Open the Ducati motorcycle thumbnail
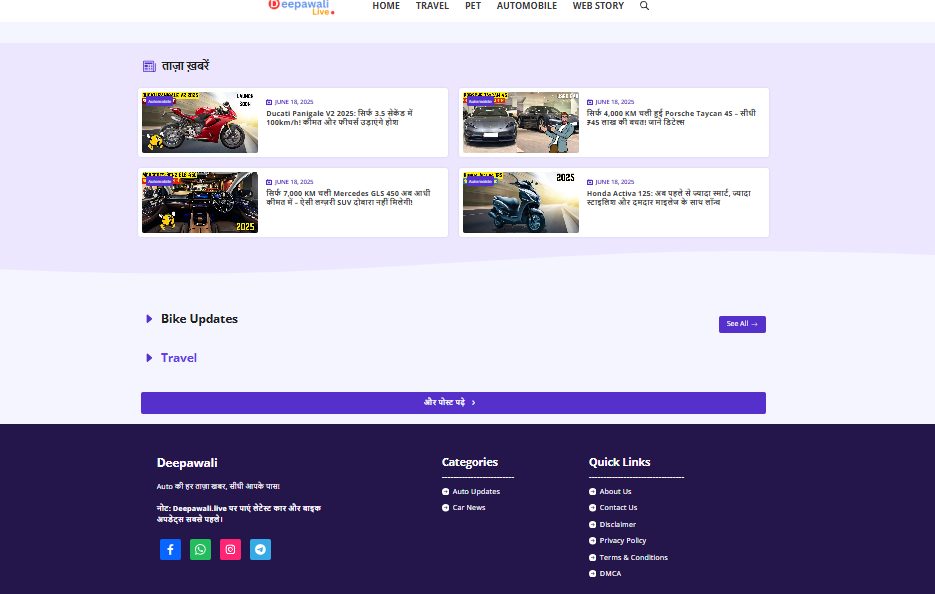 (200, 122)
